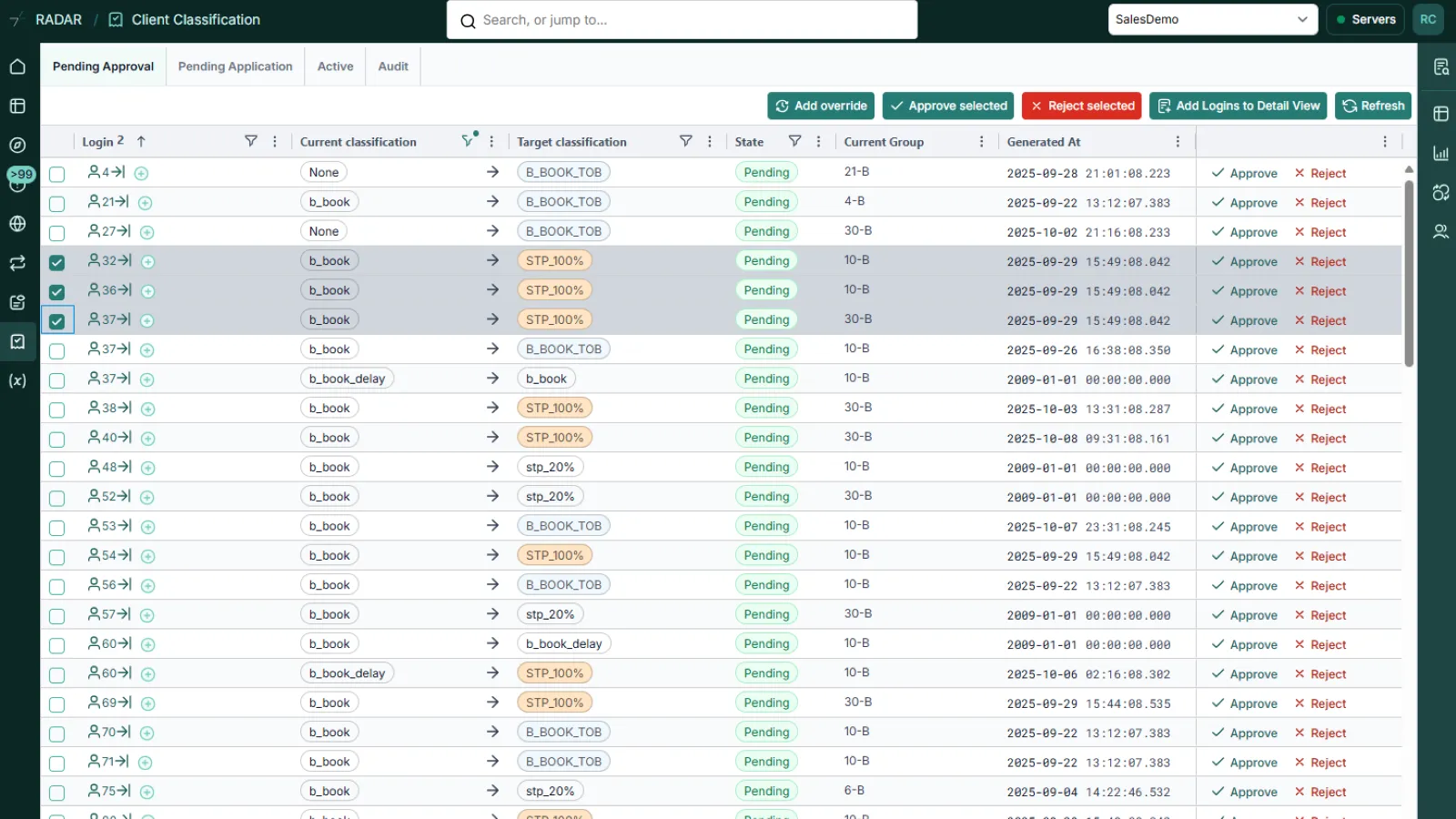Open Generated At column options menu
Viewport: 1456px width, 819px height.
pyautogui.click(x=1178, y=142)
